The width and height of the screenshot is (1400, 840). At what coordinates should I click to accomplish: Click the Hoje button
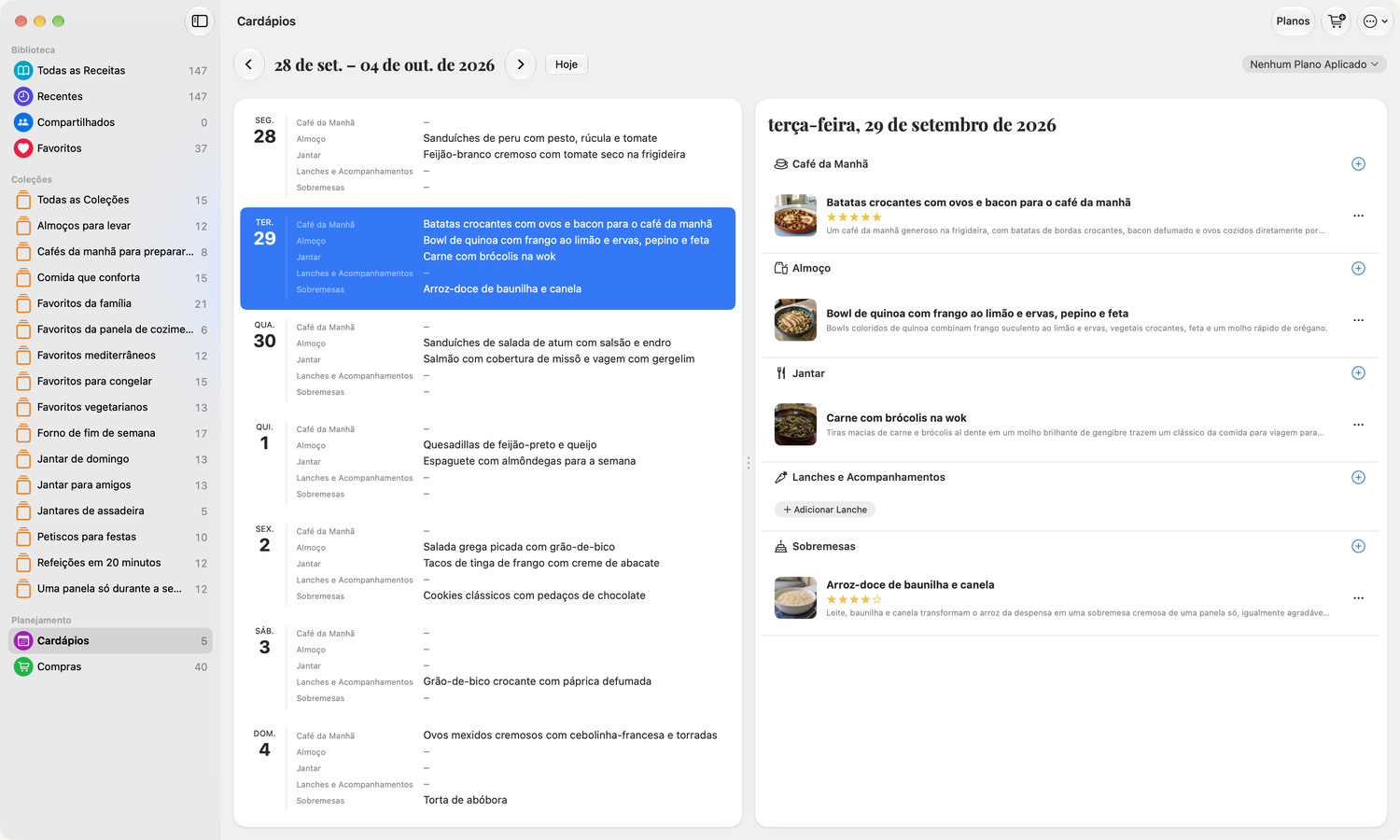pos(567,64)
